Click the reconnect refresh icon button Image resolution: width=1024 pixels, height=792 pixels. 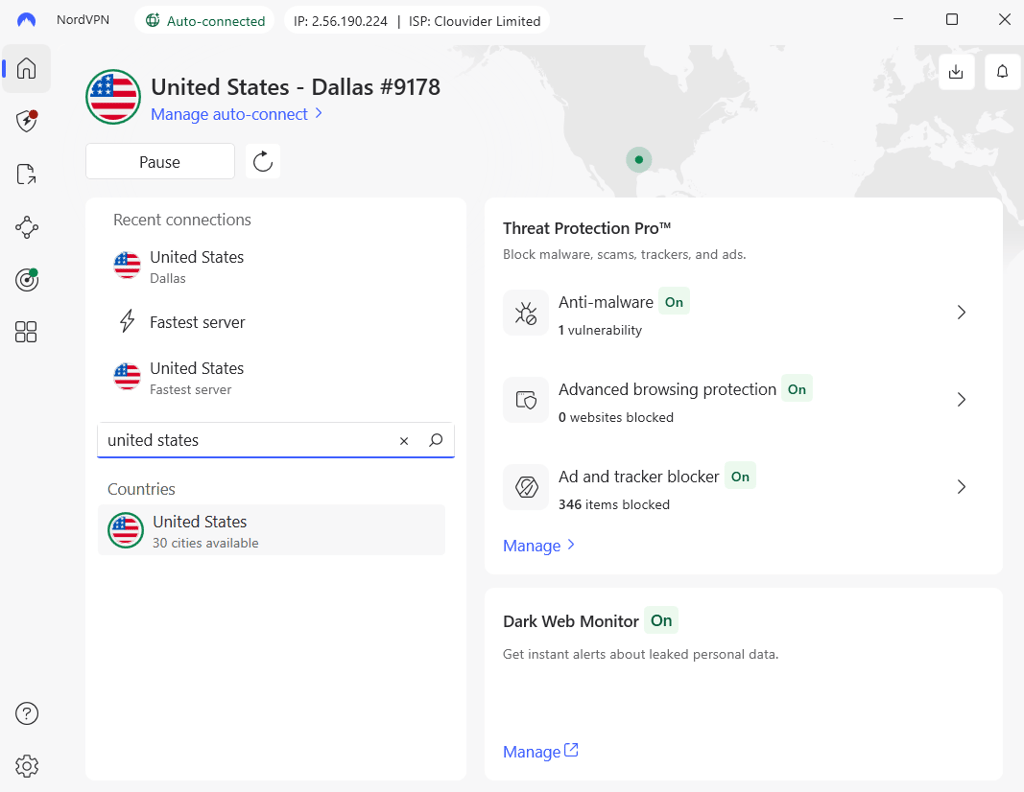(263, 161)
